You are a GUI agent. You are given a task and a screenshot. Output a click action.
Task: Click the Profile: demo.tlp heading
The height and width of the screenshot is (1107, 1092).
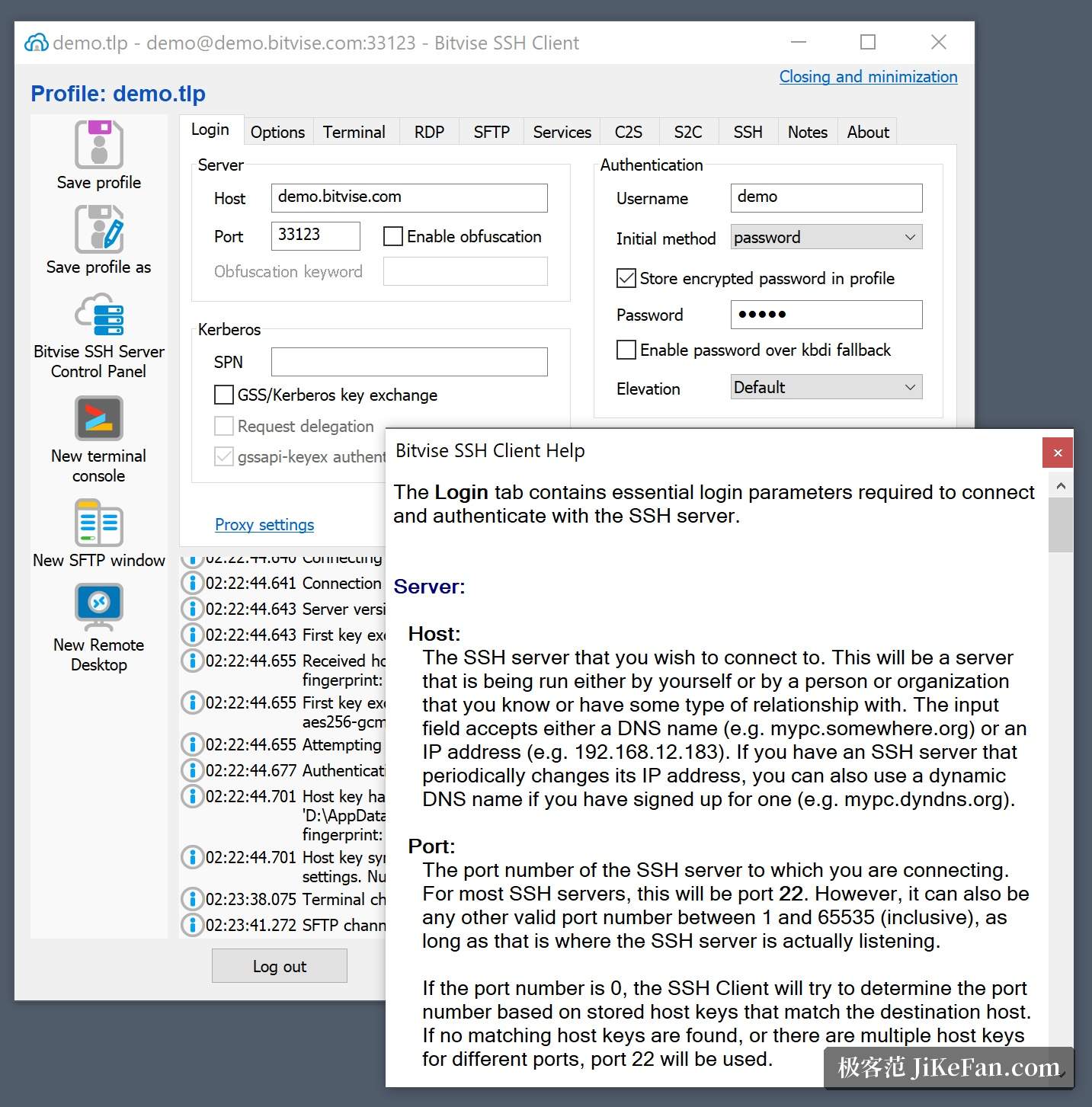118,94
